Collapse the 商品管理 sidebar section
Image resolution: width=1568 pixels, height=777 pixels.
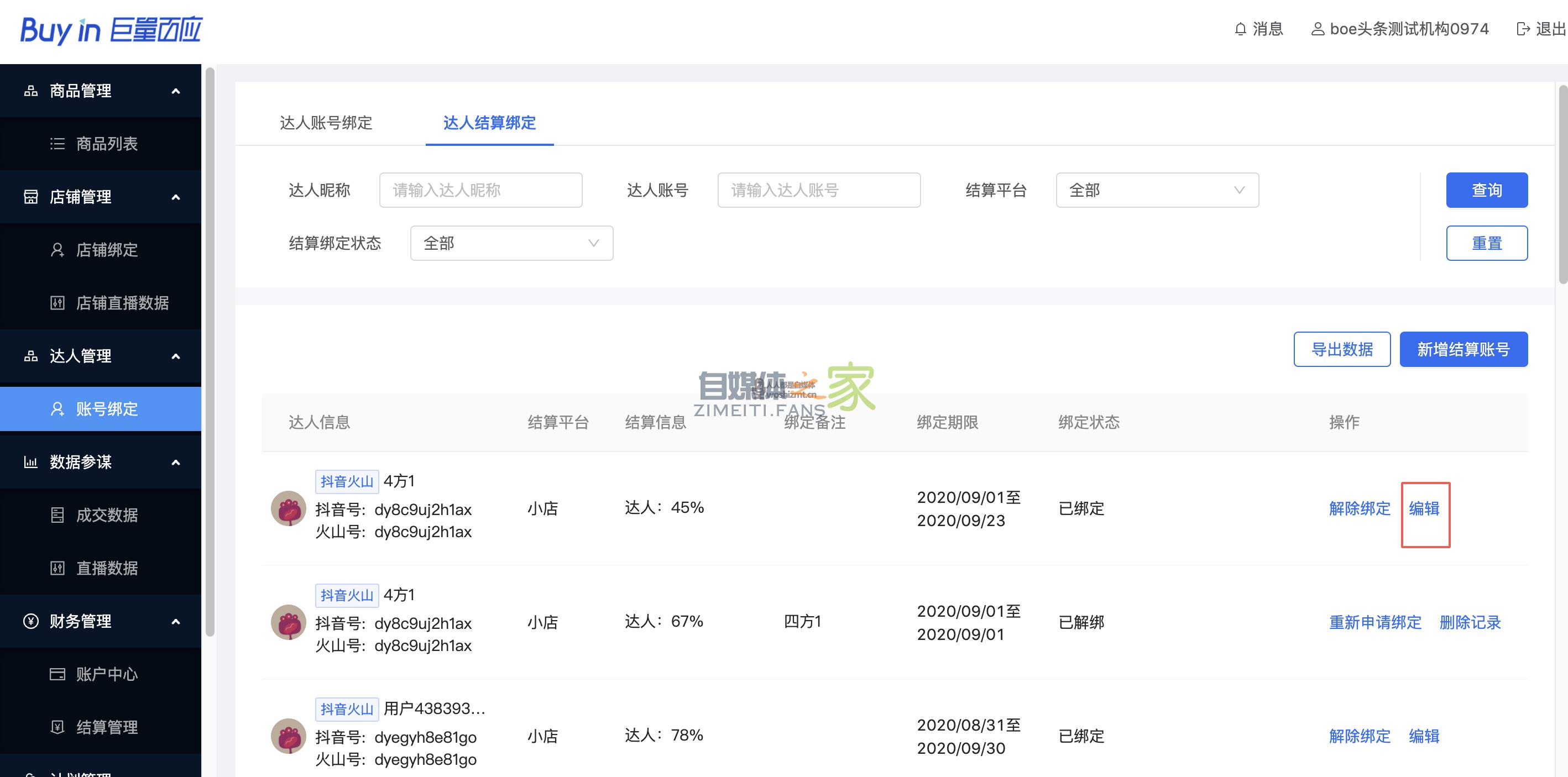(176, 91)
